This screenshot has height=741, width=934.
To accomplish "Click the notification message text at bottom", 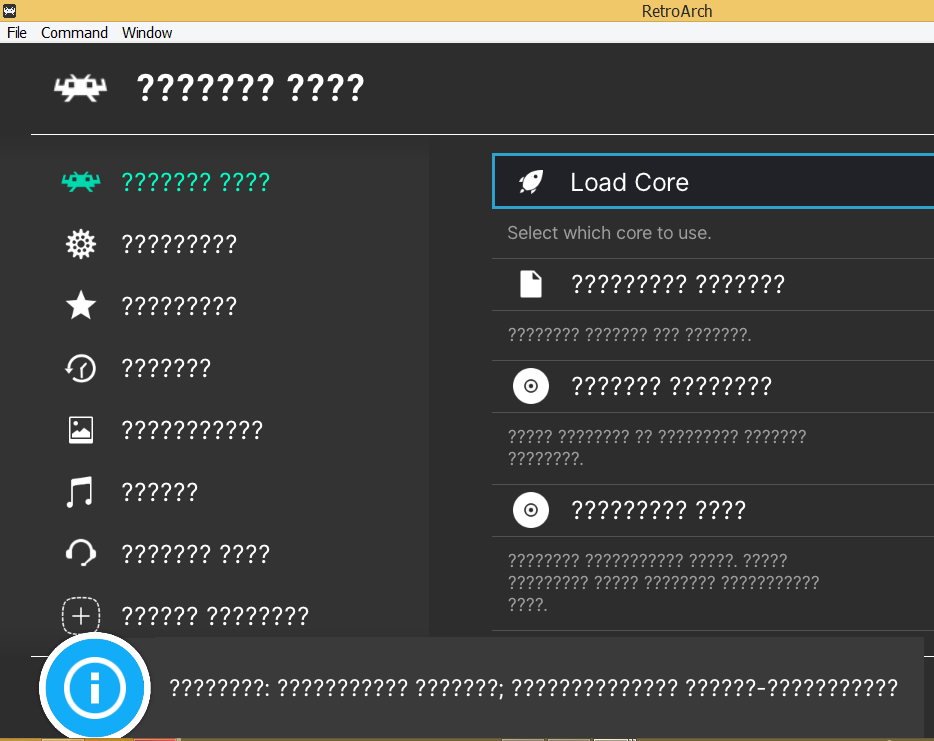I will coord(533,688).
